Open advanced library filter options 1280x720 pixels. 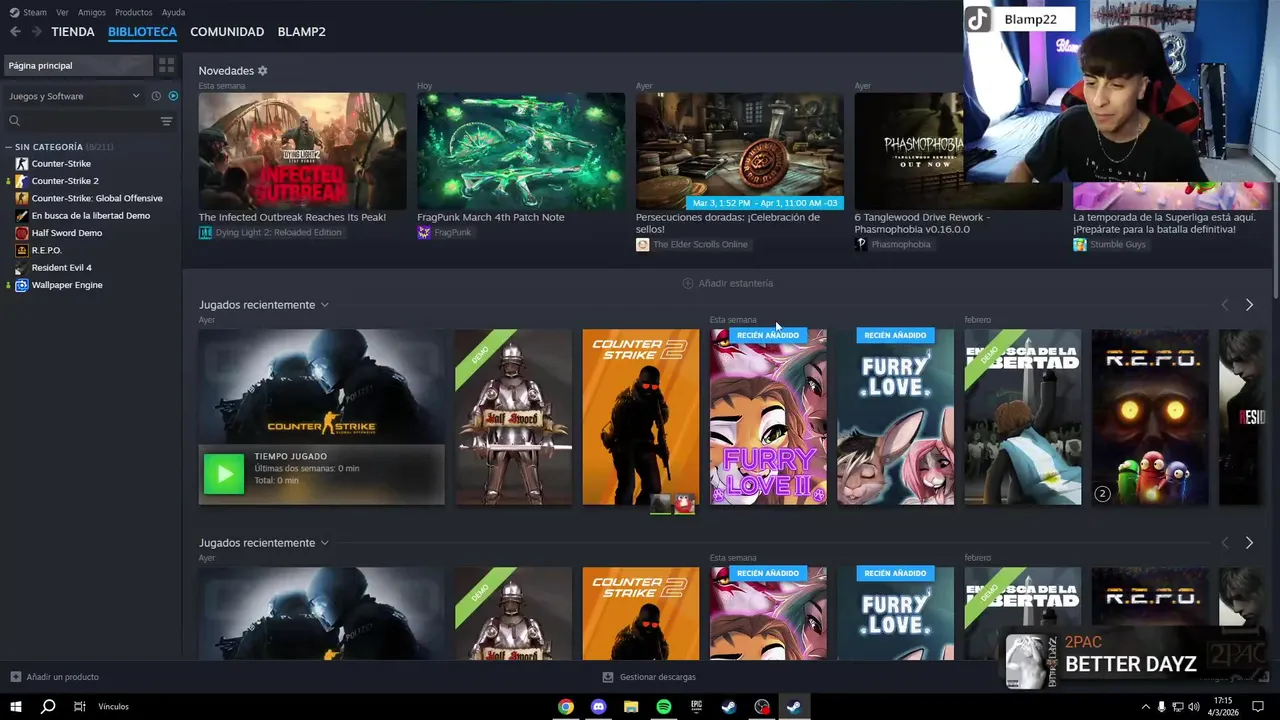[167, 121]
